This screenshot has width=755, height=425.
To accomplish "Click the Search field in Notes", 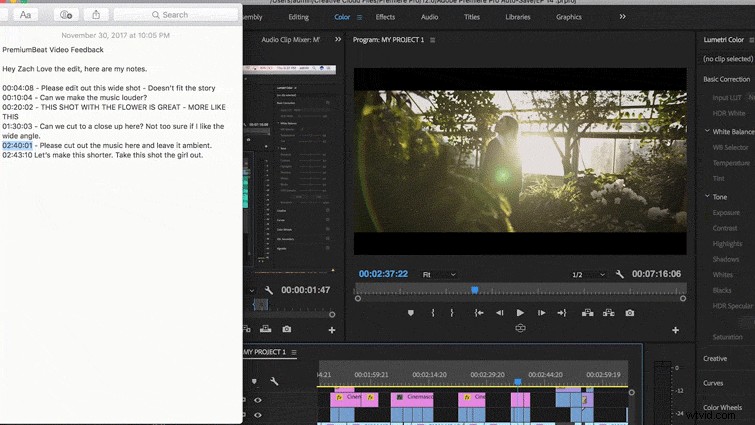I will pyautogui.click(x=175, y=15).
